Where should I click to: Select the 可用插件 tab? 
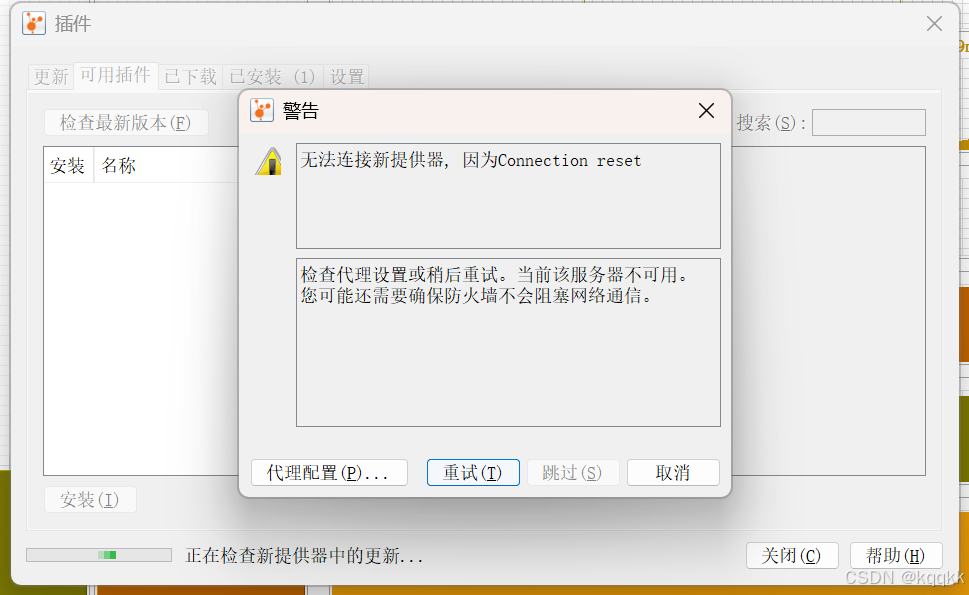point(116,75)
